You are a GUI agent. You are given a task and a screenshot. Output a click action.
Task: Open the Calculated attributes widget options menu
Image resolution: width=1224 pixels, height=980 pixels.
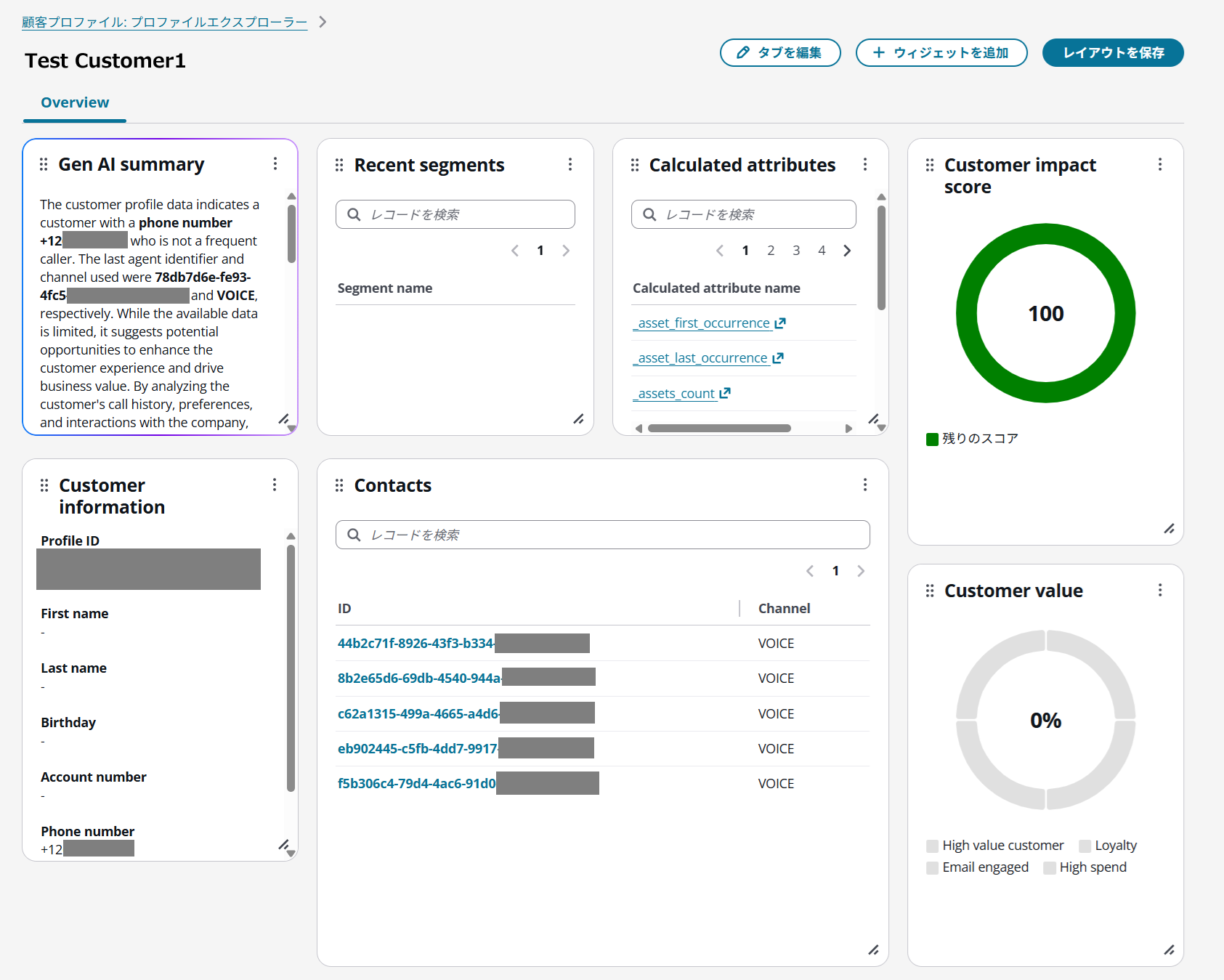[865, 165]
